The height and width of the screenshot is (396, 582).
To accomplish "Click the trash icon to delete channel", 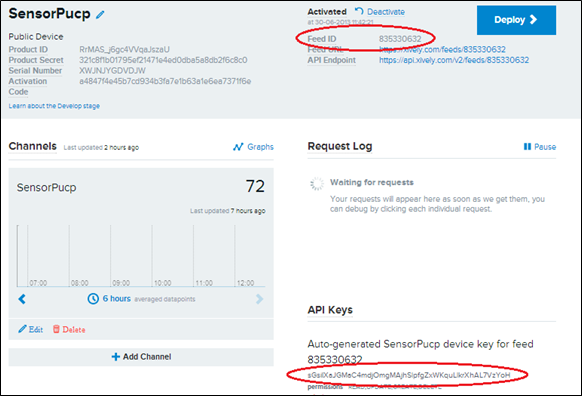I will (56, 329).
